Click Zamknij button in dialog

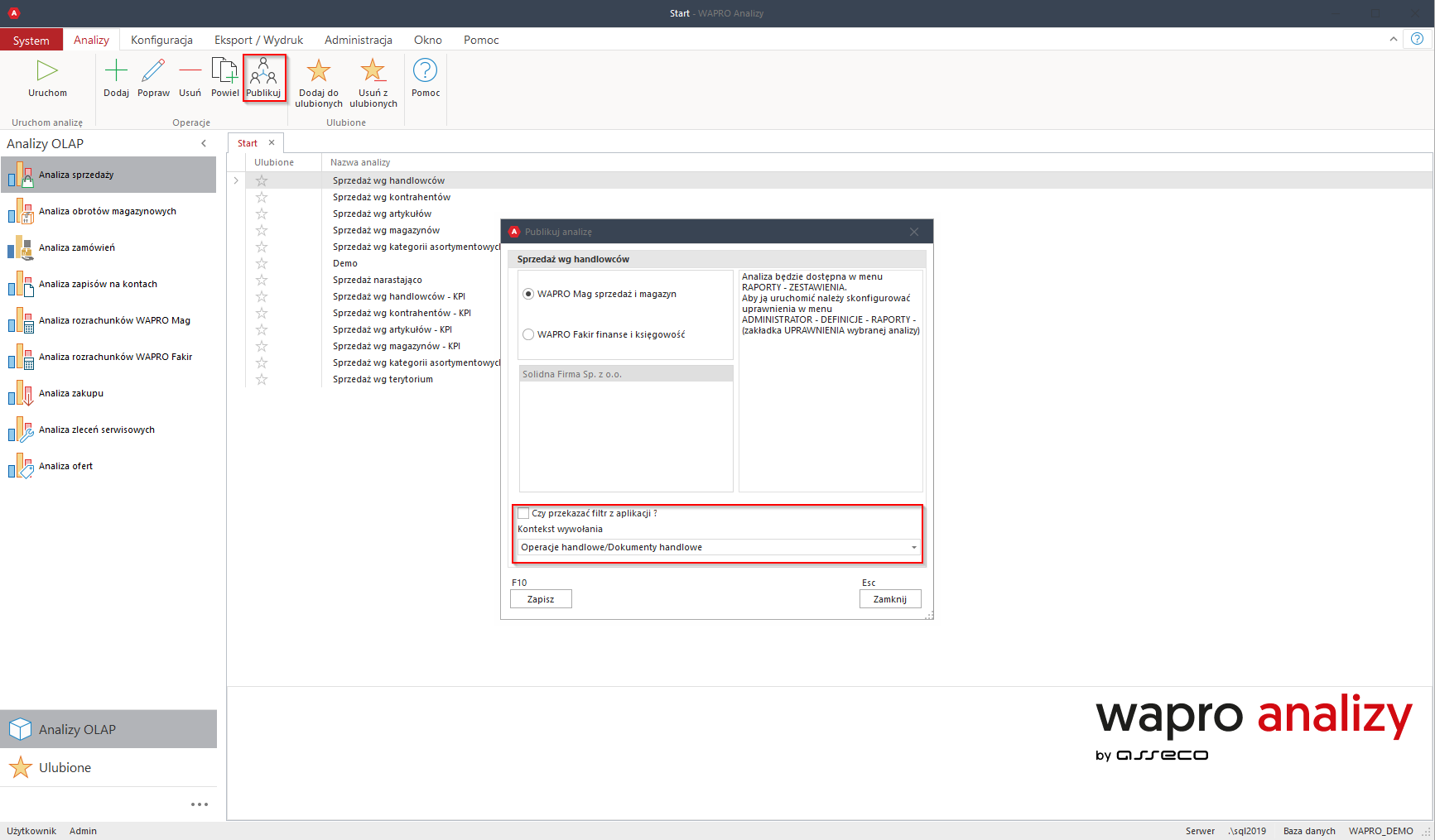point(890,599)
